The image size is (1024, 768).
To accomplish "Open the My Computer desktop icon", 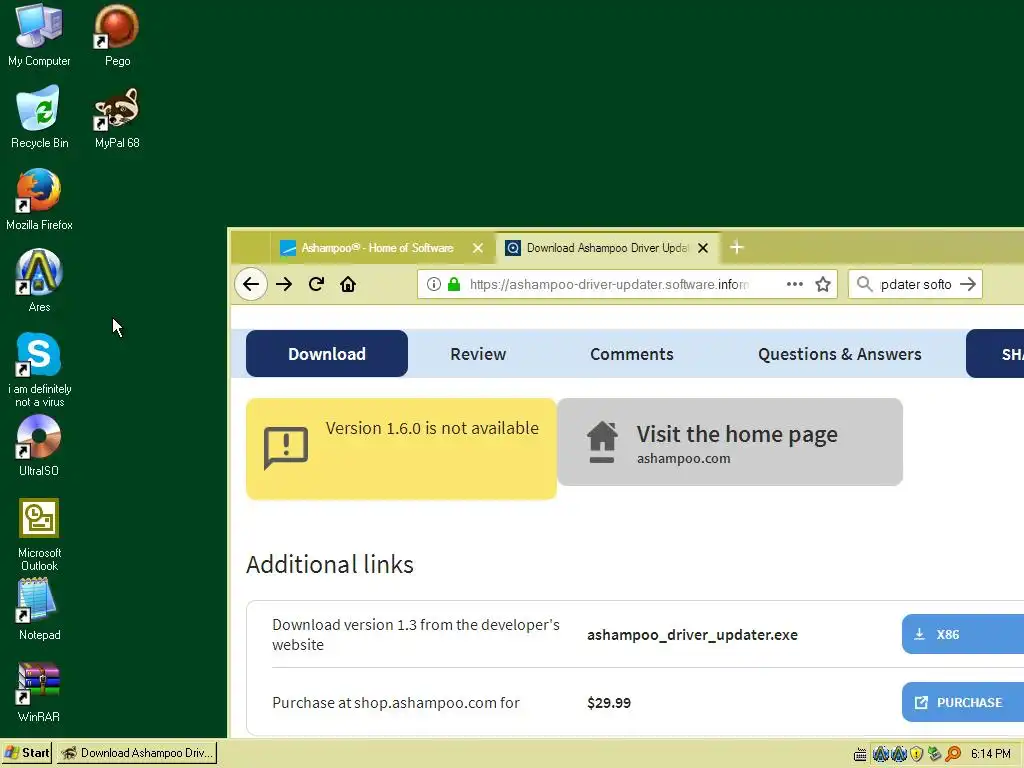I will (39, 35).
